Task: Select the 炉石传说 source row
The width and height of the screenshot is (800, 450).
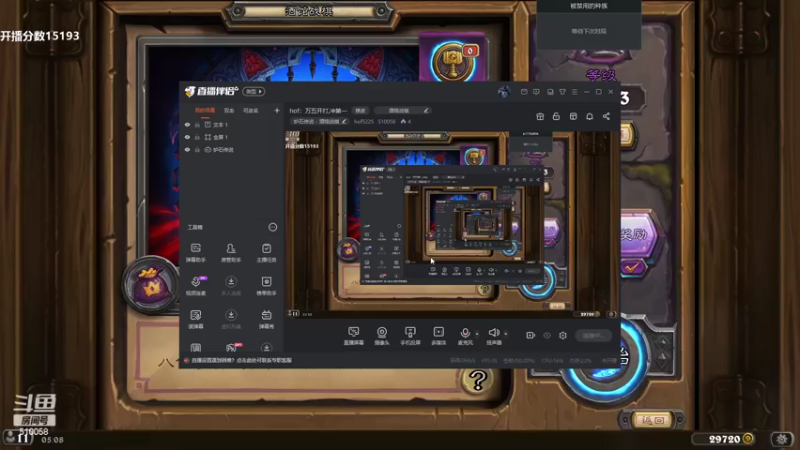Action: pyautogui.click(x=232, y=149)
